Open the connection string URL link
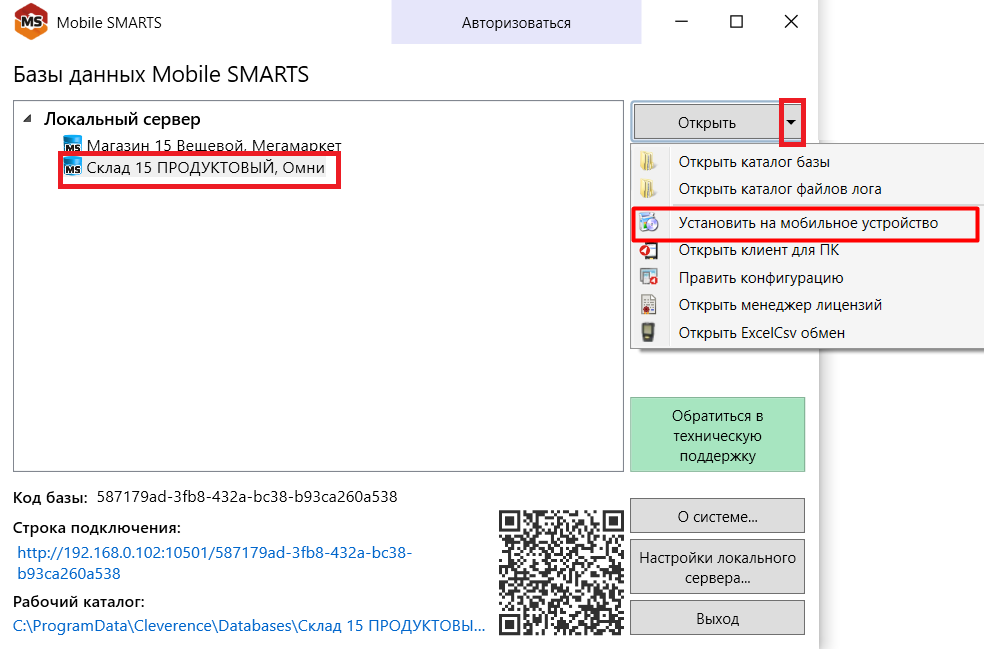 point(215,563)
